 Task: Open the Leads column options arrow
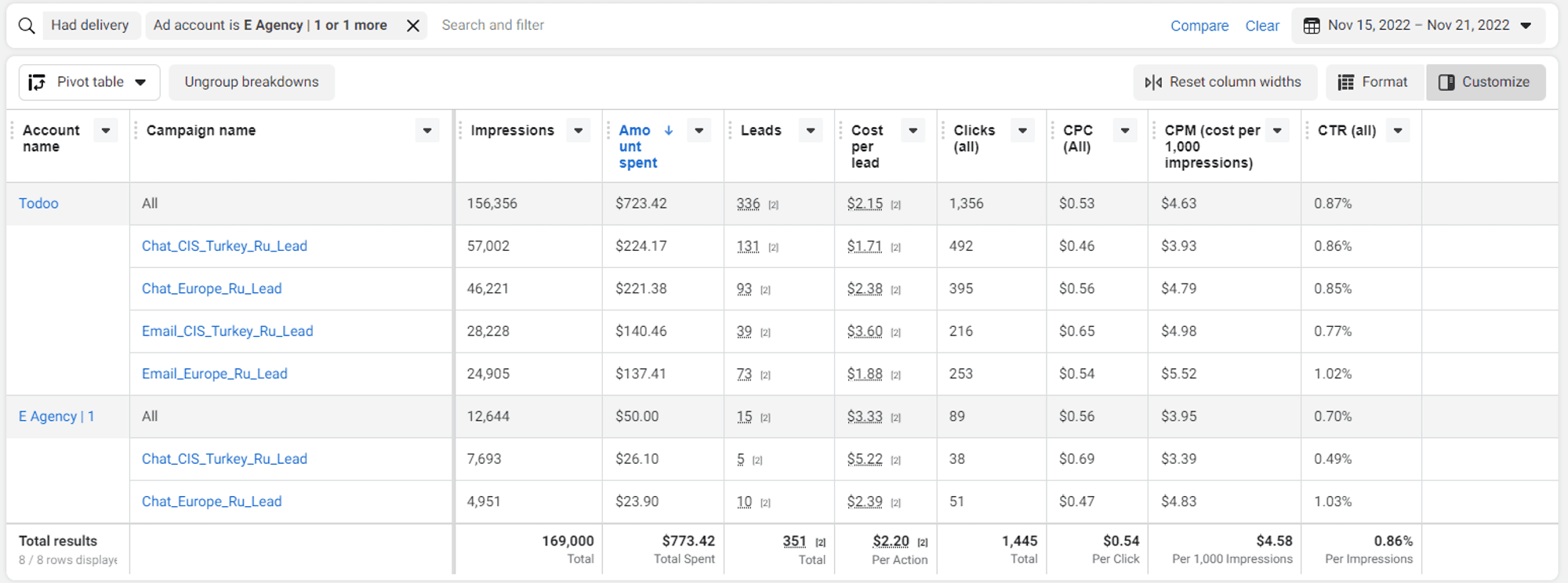(811, 131)
